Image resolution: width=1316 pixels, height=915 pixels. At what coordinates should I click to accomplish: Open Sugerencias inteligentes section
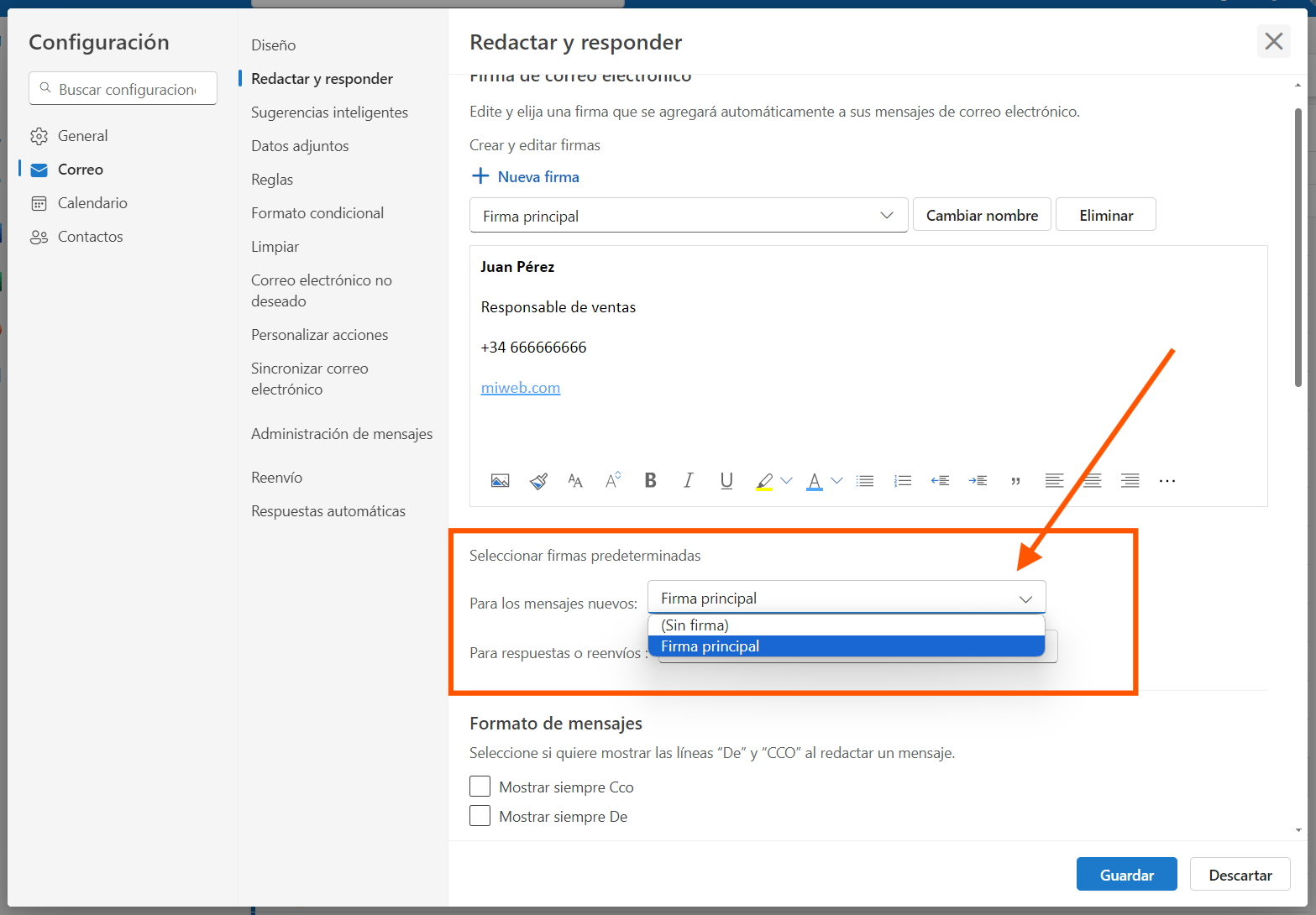coord(329,112)
